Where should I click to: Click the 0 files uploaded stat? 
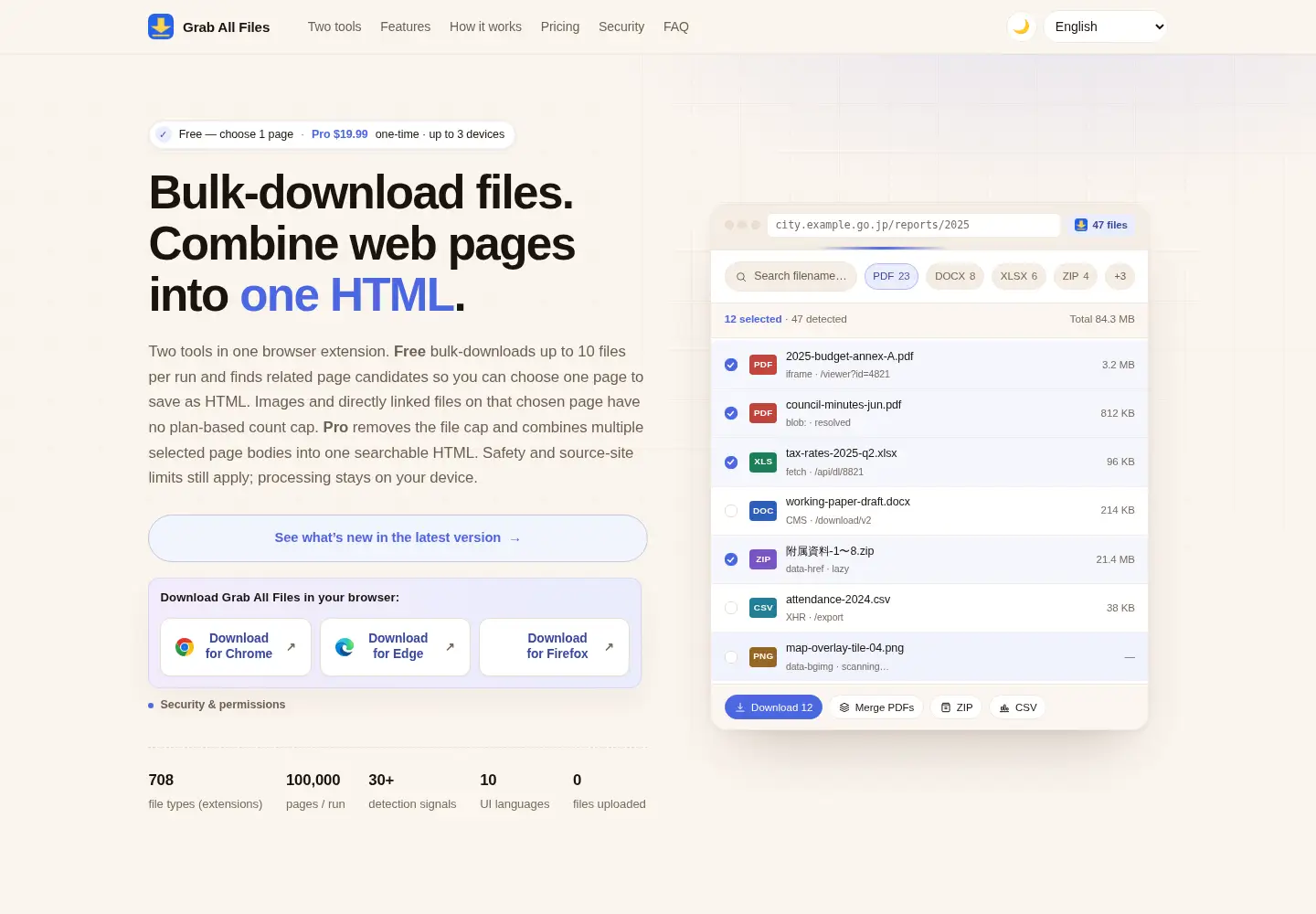[609, 792]
